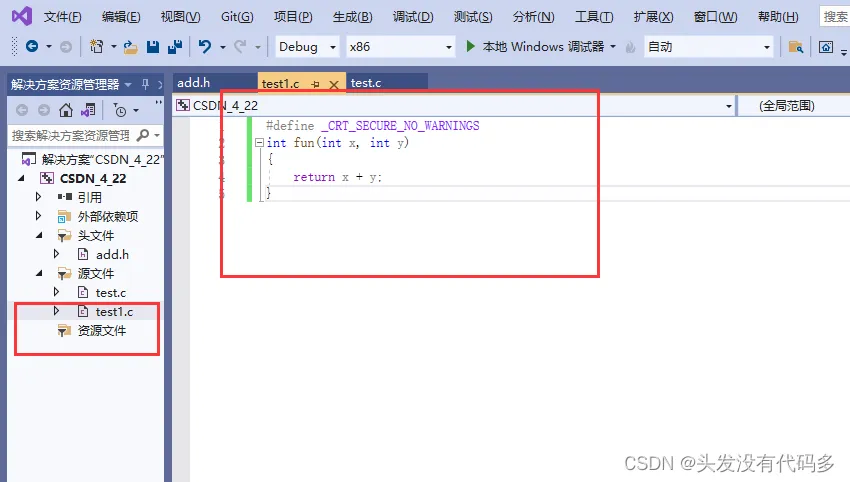Click the Solution Explorer search field
The width and height of the screenshot is (850, 482).
(x=72, y=135)
